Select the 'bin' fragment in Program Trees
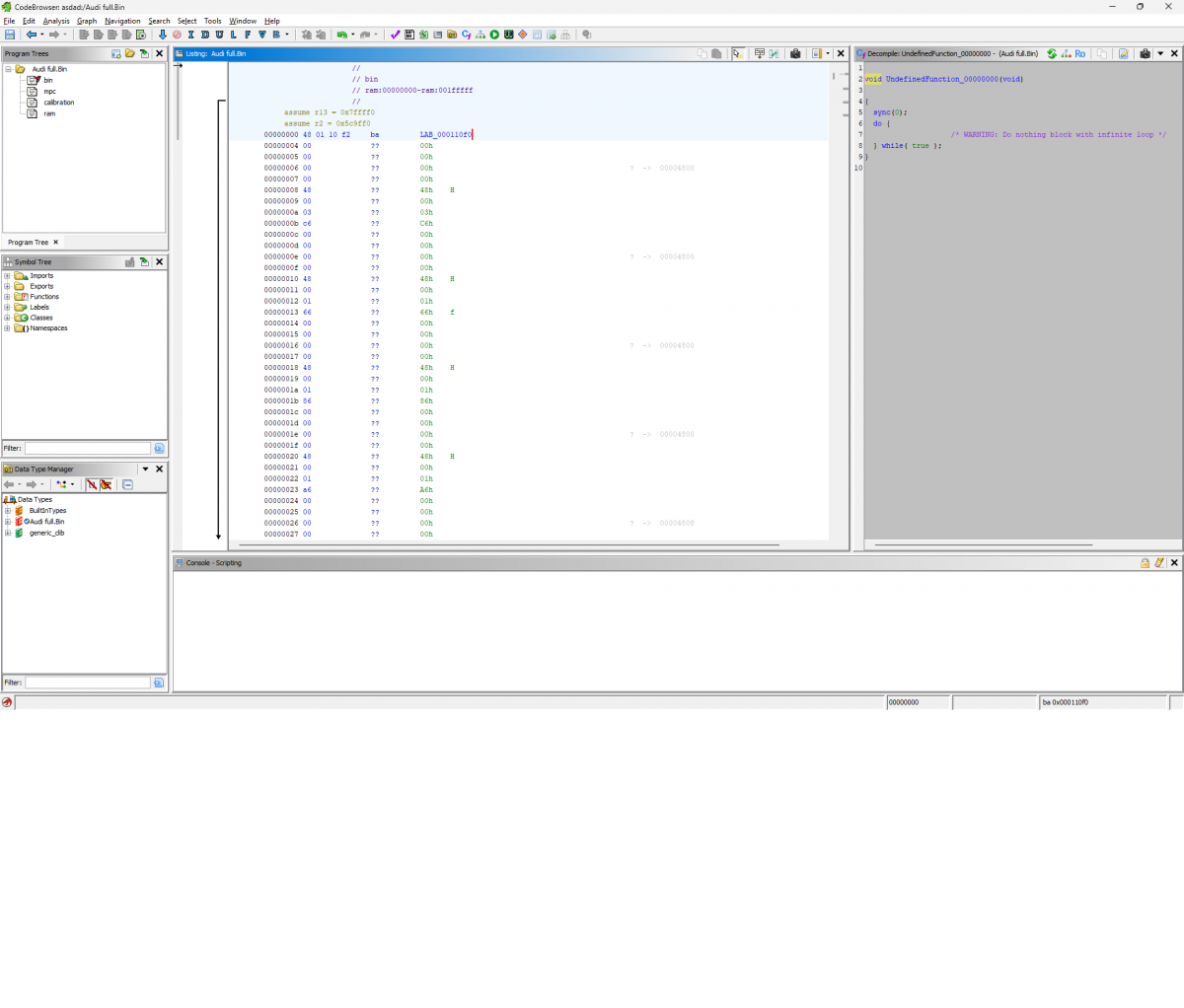The width and height of the screenshot is (1184, 1008). pyautogui.click(x=47, y=80)
